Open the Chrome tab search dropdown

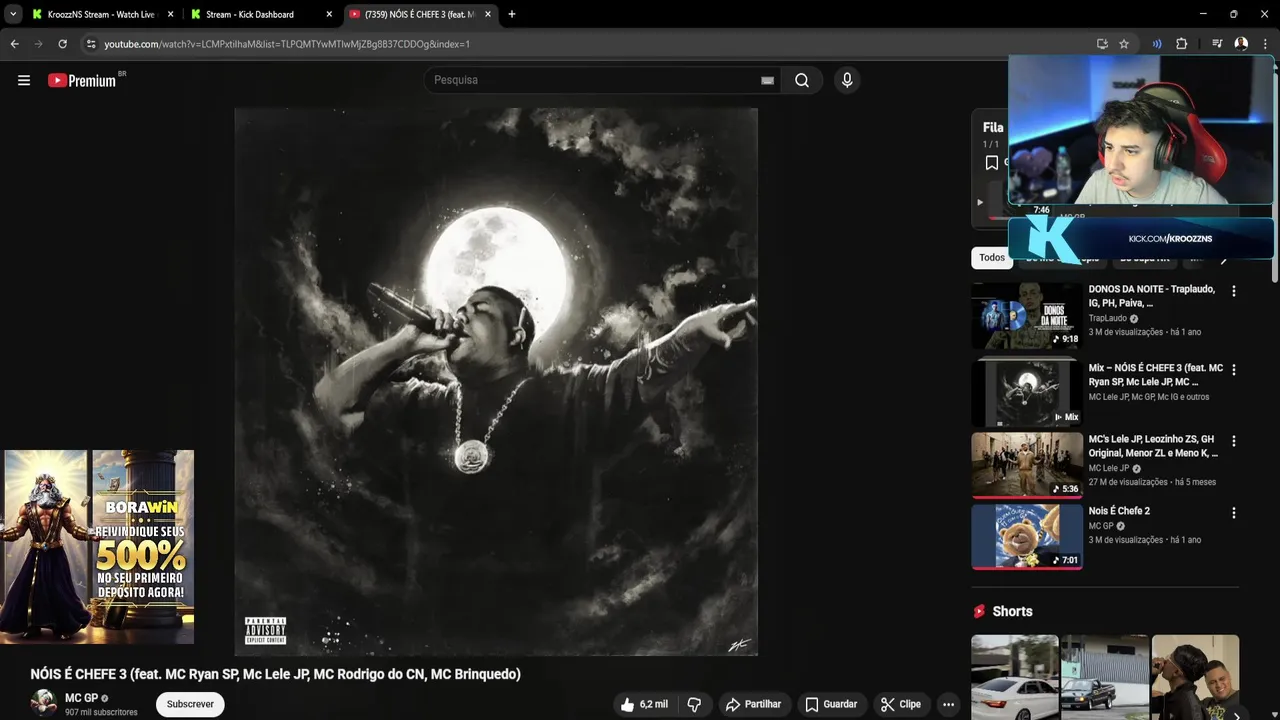click(x=13, y=14)
